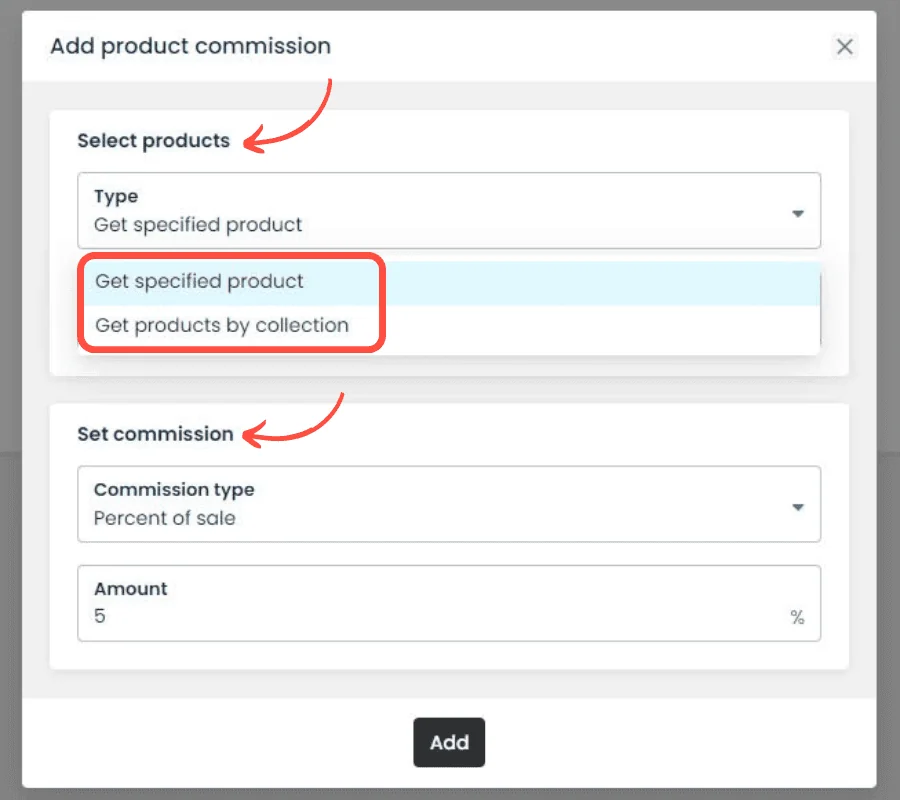The width and height of the screenshot is (900, 800).
Task: Click the "Select products" section heading
Action: point(153,141)
